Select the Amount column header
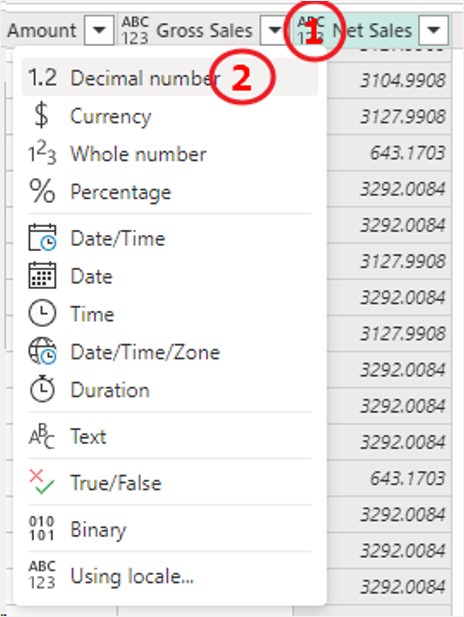The image size is (464, 617). click(42, 30)
